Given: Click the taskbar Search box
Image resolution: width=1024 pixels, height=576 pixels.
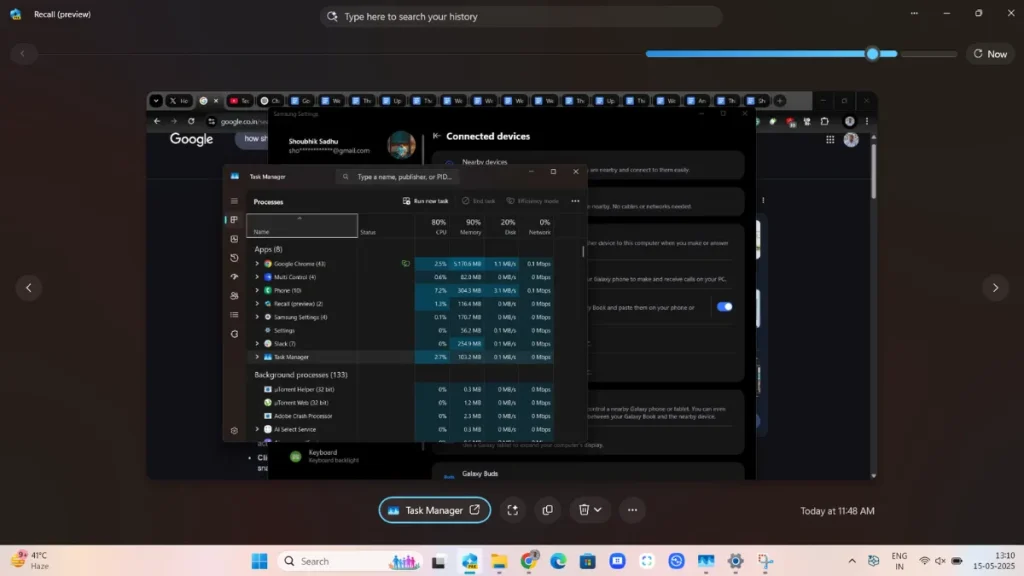Looking at the screenshot, I should tap(351, 561).
